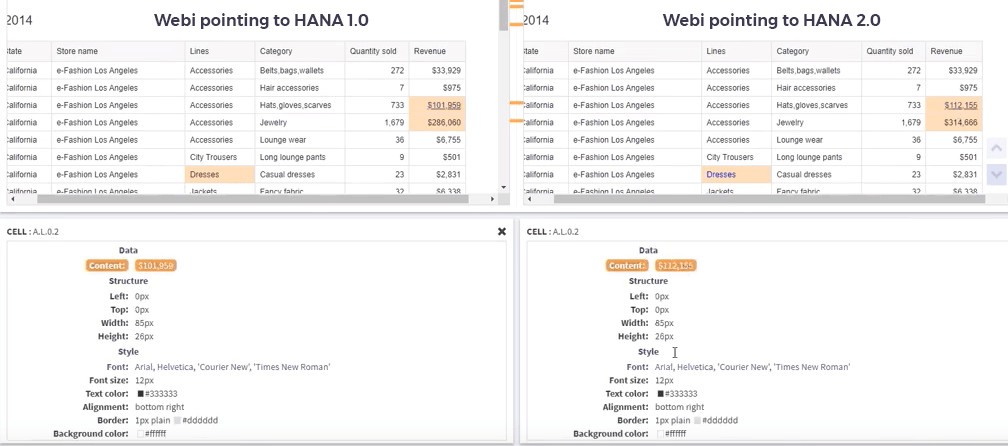Viewport: 1008px width, 446px height.
Task: Click the up arrow navigation button
Action: (996, 149)
